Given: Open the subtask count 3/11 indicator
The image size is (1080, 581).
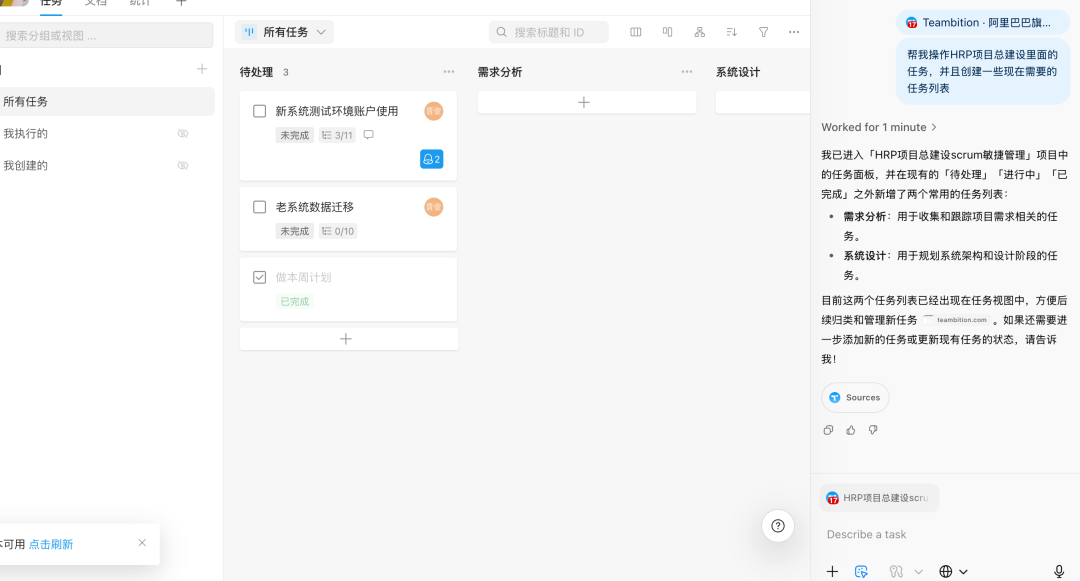Looking at the screenshot, I should (338, 136).
